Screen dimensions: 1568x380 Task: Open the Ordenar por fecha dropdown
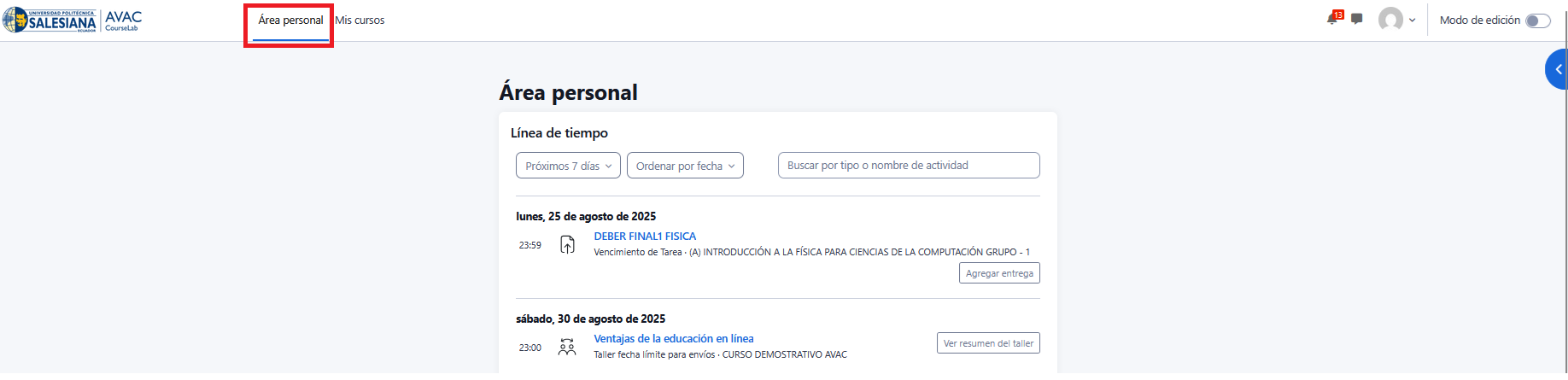pyautogui.click(x=685, y=166)
